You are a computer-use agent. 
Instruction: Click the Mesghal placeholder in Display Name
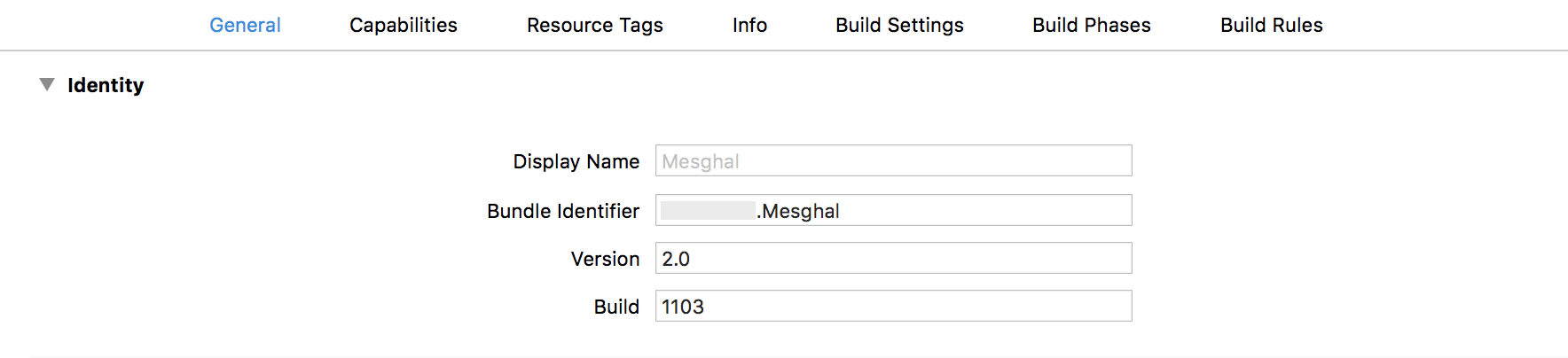(701, 161)
